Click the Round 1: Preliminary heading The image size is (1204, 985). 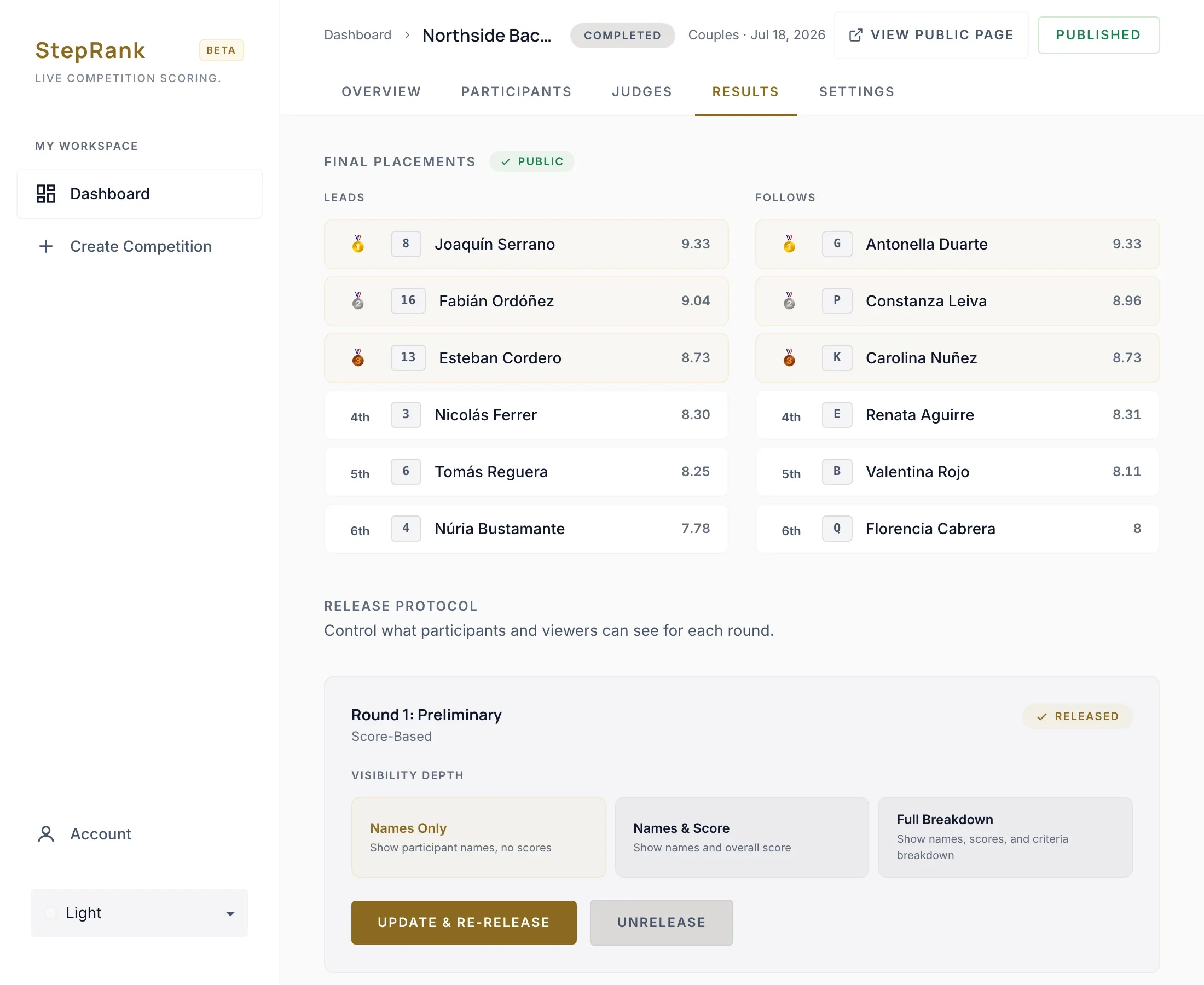coord(427,715)
